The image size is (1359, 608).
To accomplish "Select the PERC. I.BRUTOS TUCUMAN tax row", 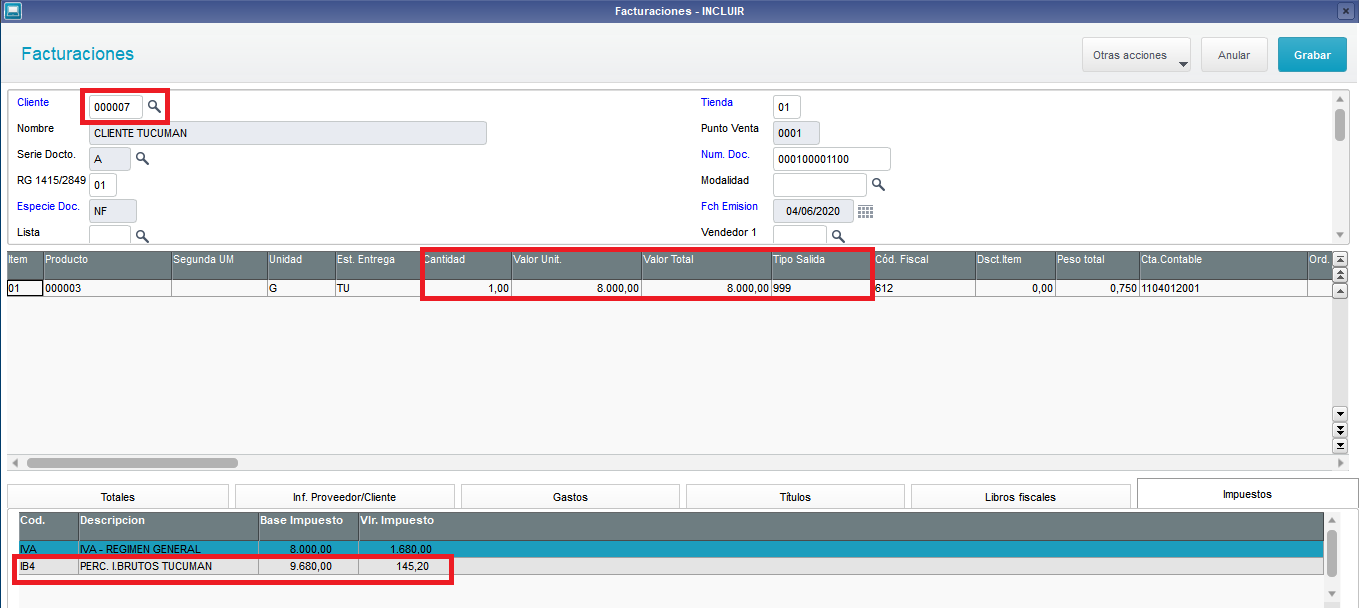I will [671, 566].
